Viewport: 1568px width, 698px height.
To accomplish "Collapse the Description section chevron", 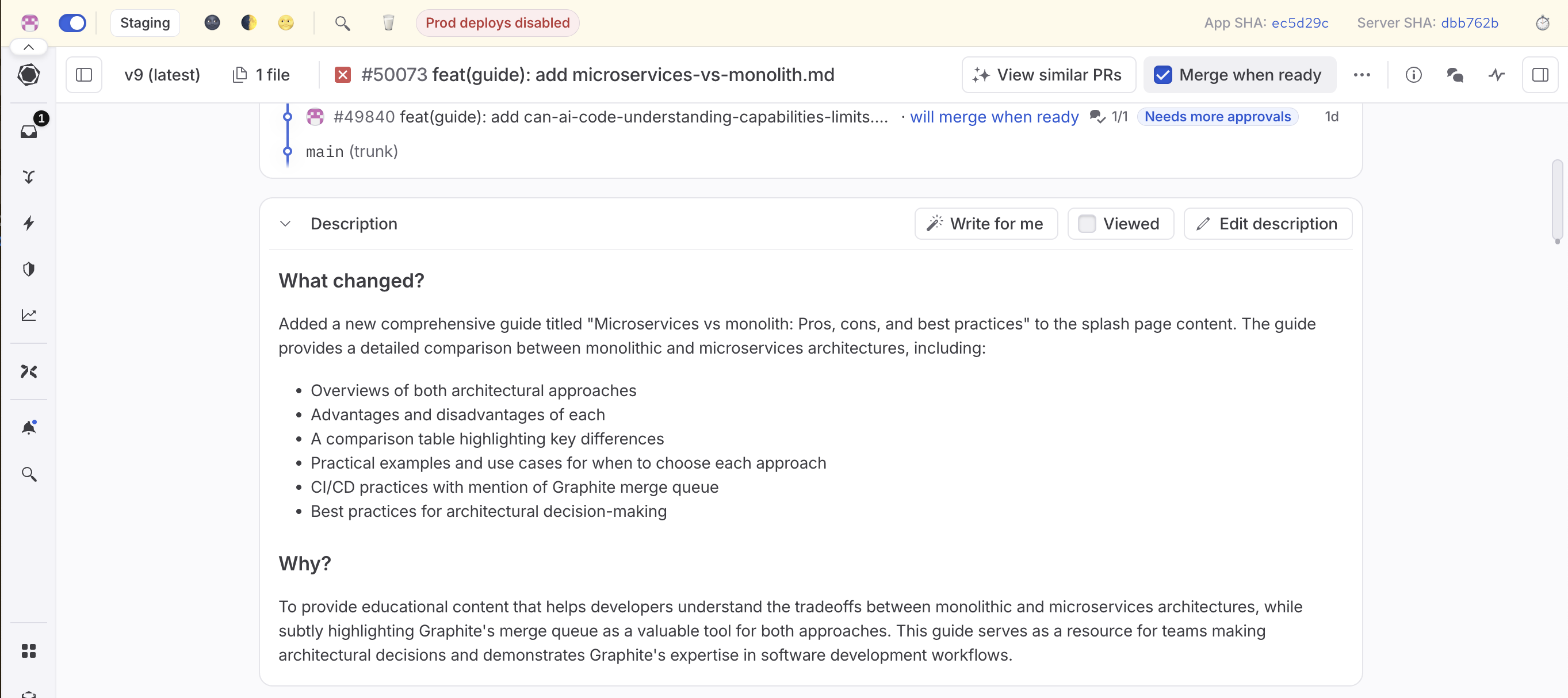I will pos(285,223).
